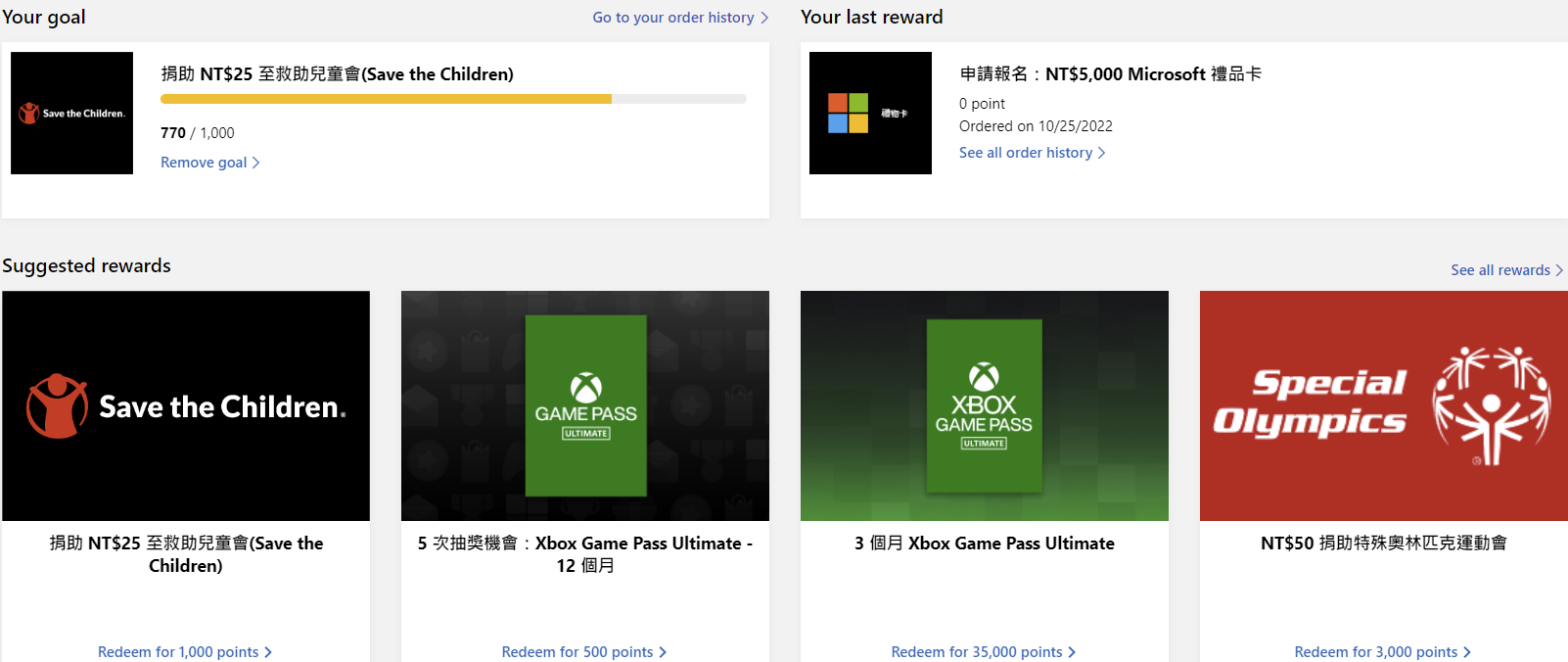Viewport: 1568px width, 662px height.
Task: Click the 'Your goal' heading
Action: (44, 18)
